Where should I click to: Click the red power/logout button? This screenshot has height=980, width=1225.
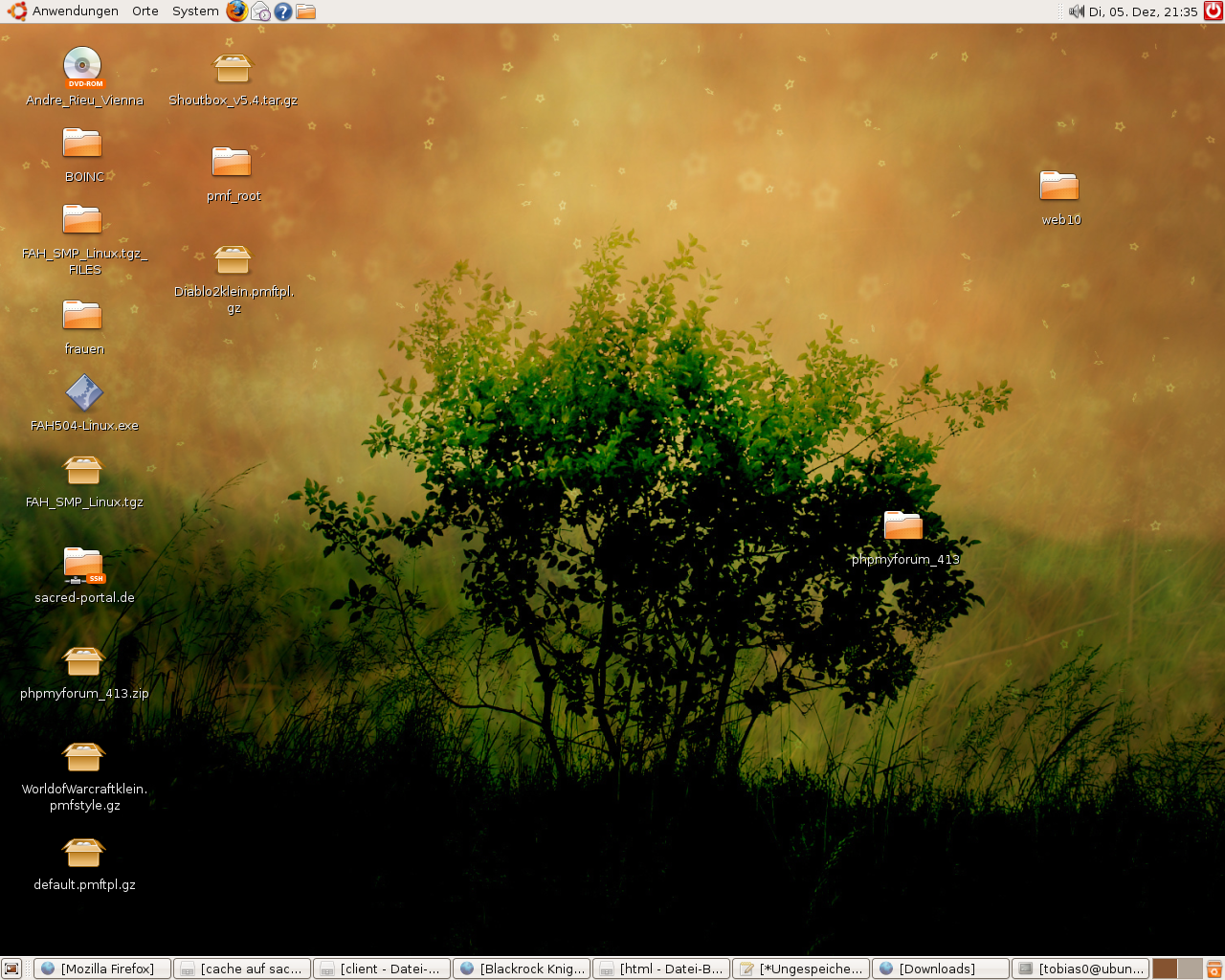(x=1214, y=11)
